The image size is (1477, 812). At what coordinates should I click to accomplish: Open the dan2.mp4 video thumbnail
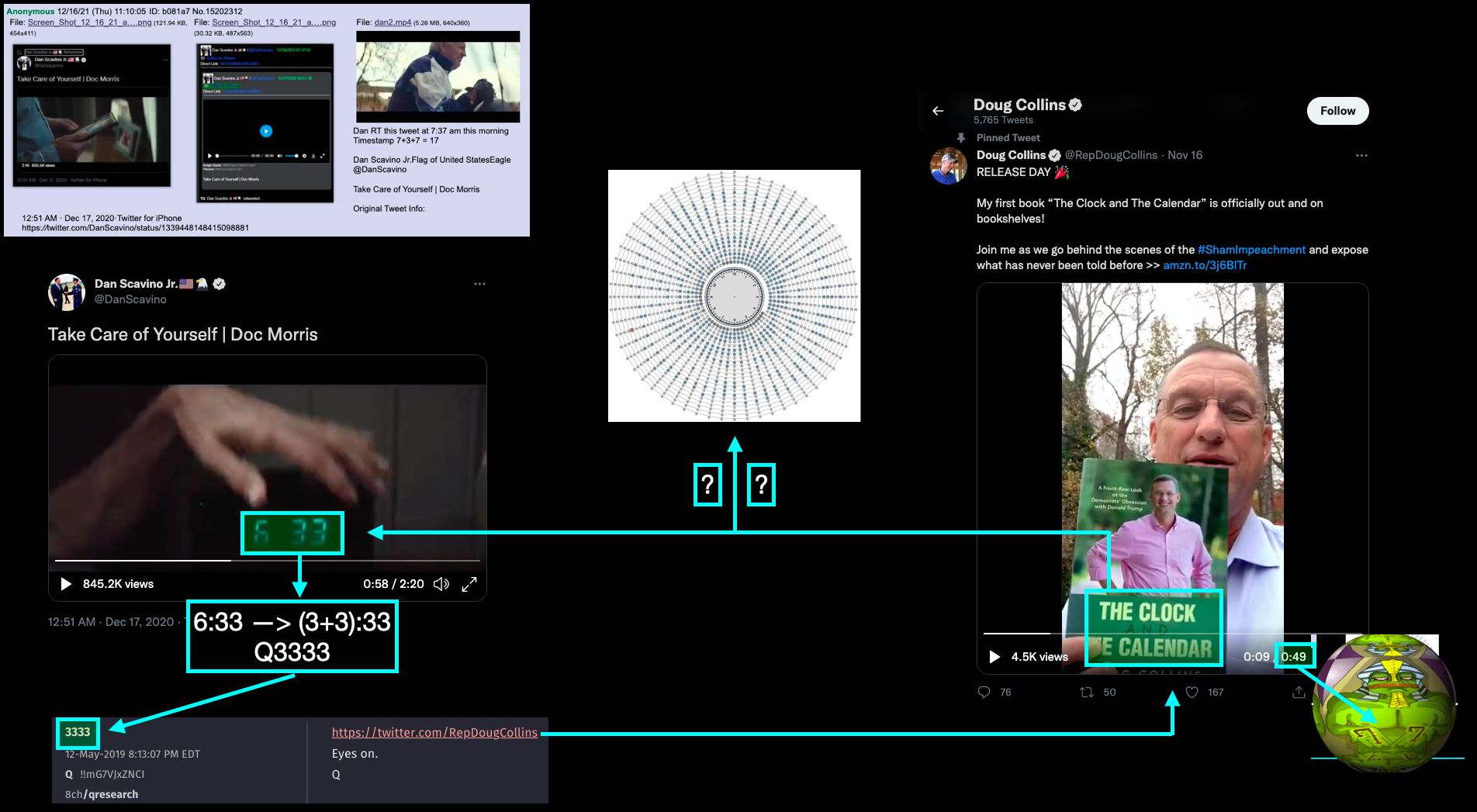[438, 77]
